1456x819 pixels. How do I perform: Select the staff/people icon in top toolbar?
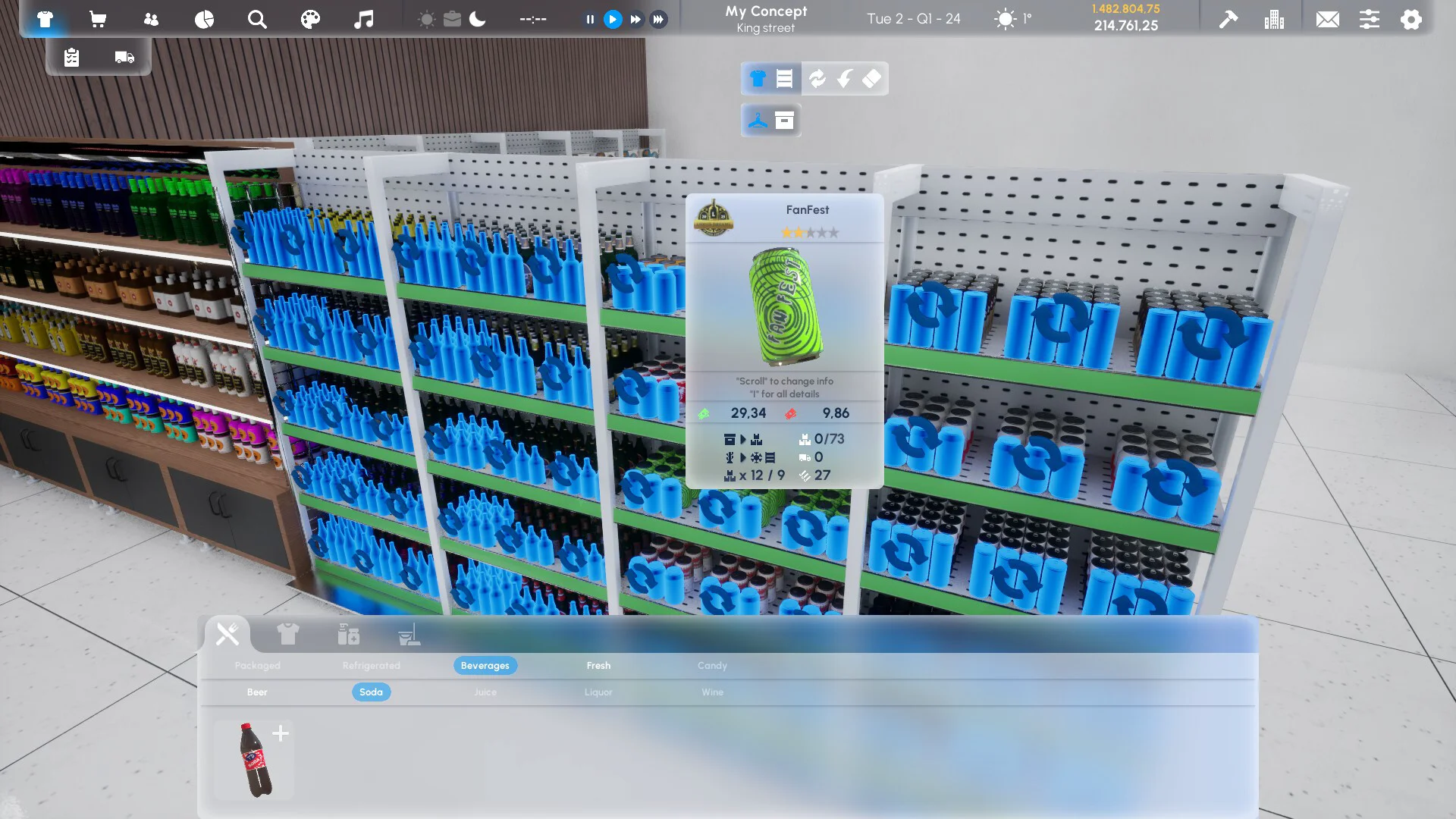click(151, 19)
